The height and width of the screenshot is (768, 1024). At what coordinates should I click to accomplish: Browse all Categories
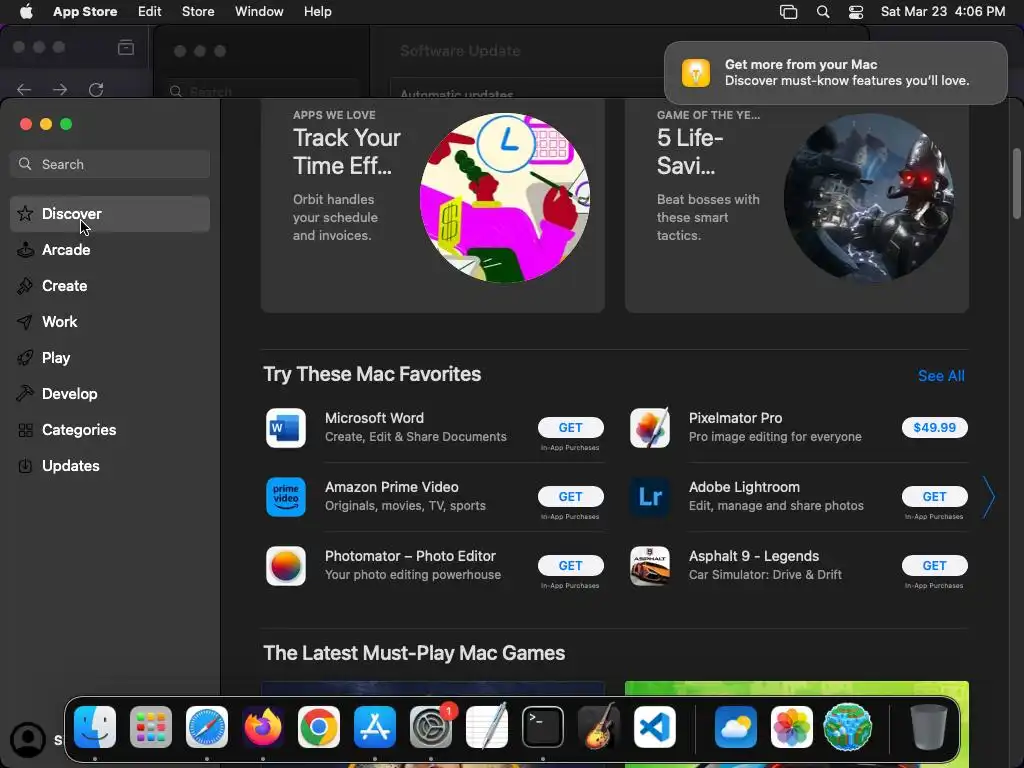point(110,429)
